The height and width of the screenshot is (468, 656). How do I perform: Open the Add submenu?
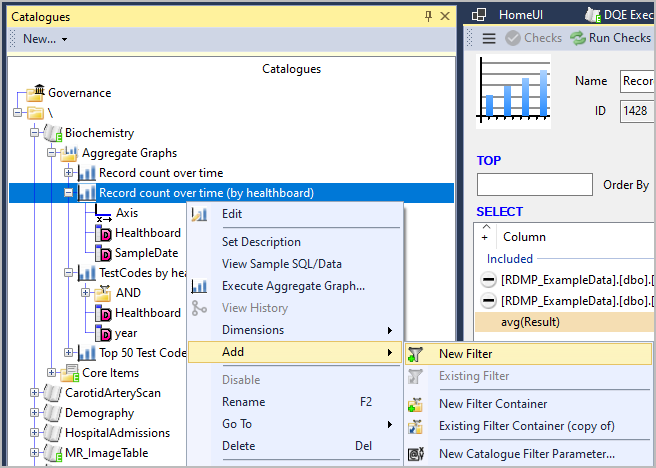295,352
